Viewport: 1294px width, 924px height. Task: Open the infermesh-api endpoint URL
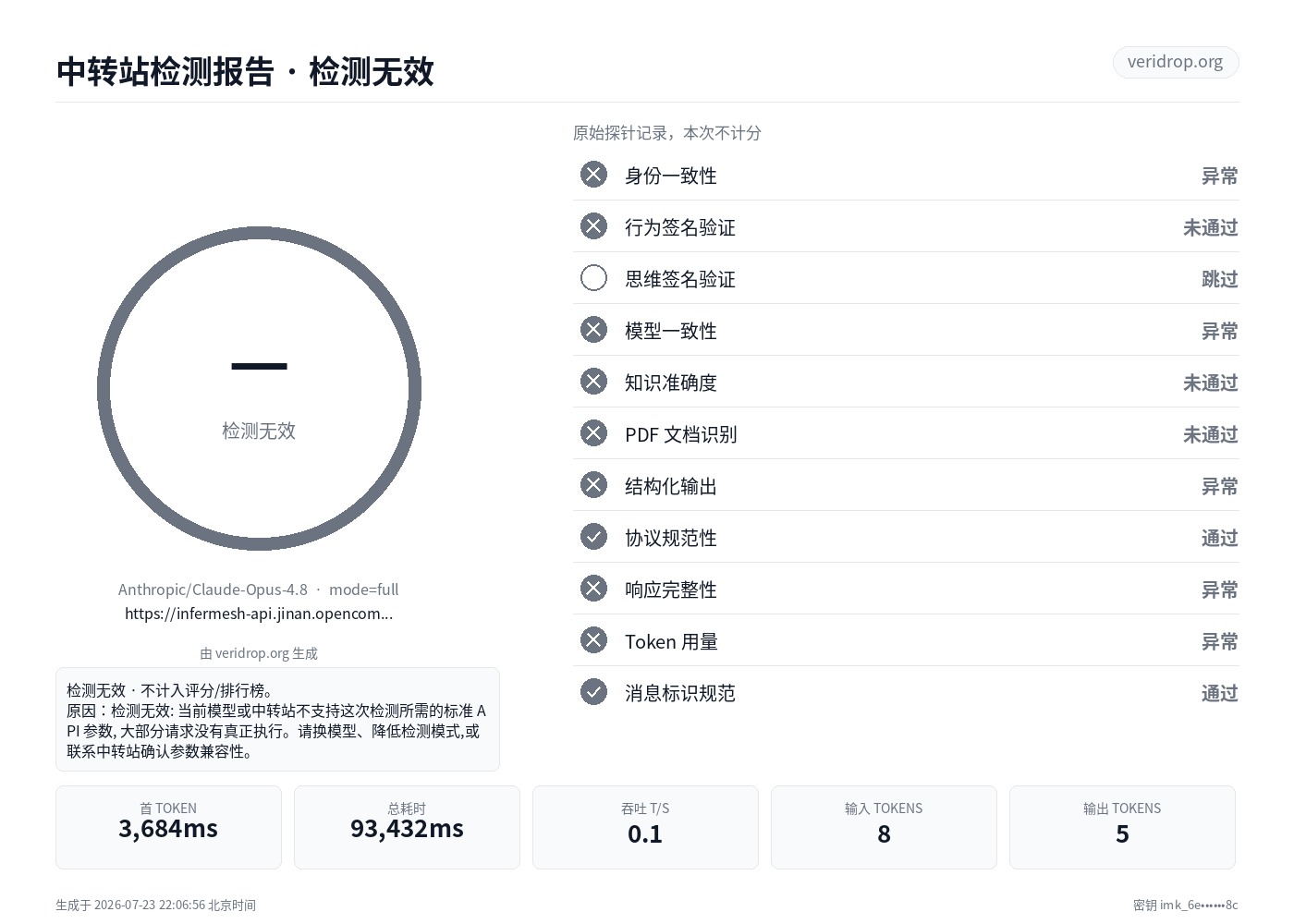pos(259,614)
